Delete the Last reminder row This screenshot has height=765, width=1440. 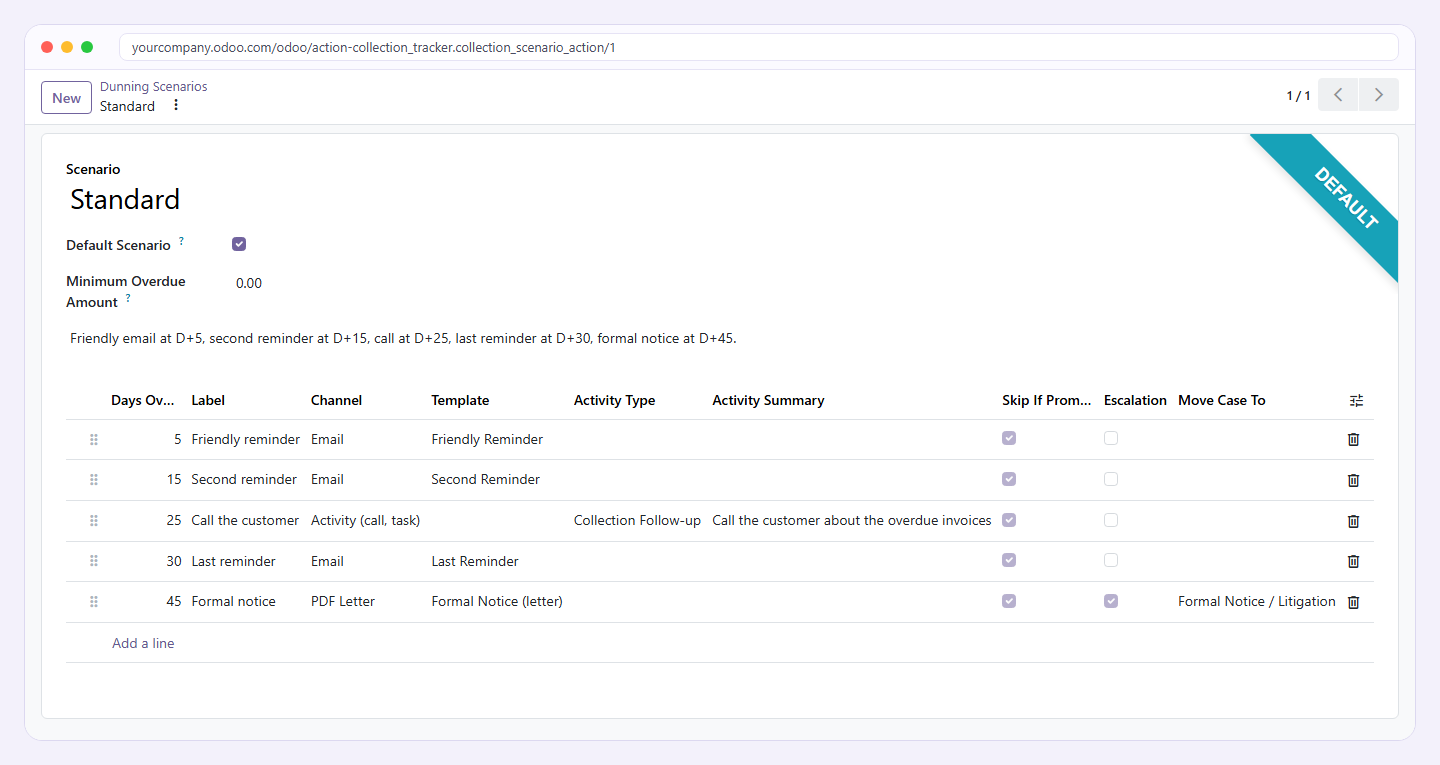pos(1353,561)
